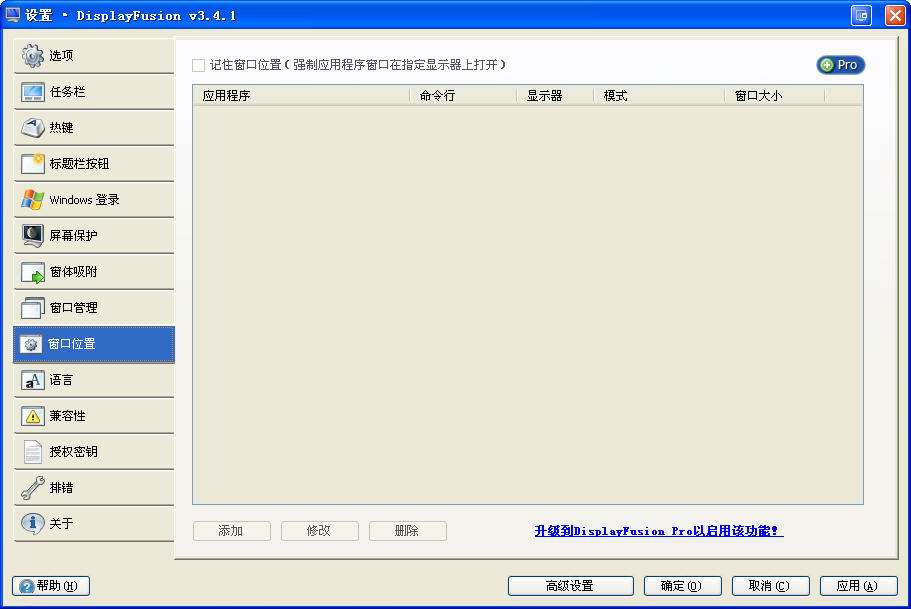Click the moon monitor icon for 屏幕保护

[33, 235]
